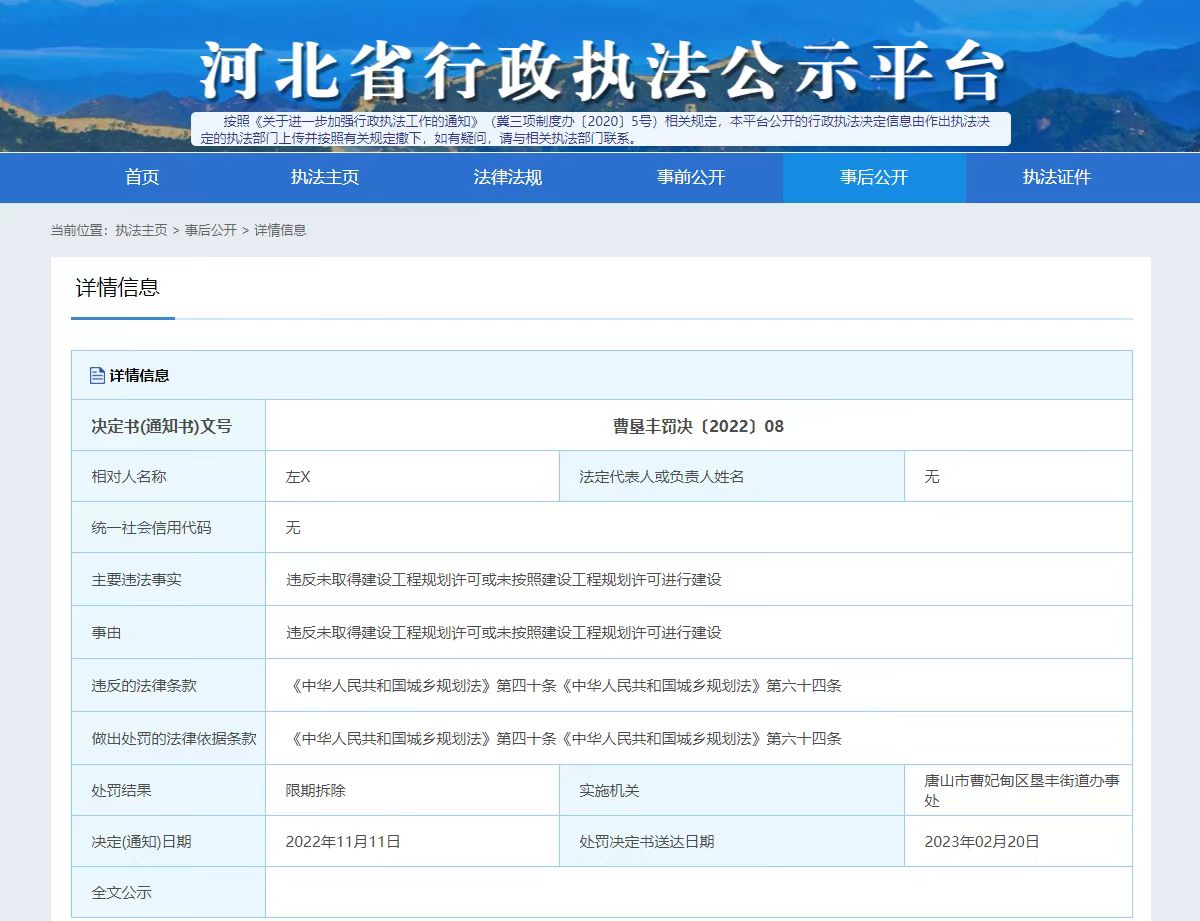The height and width of the screenshot is (921, 1200).
Task: Click the 事后公开 breadcrumb link
Action: 211,230
